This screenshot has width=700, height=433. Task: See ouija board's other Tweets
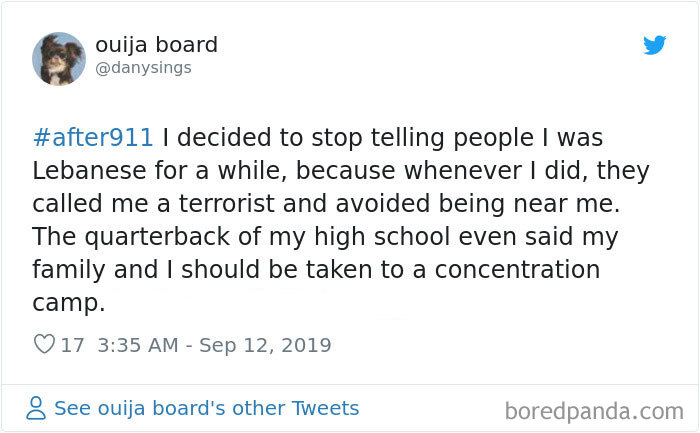206,408
